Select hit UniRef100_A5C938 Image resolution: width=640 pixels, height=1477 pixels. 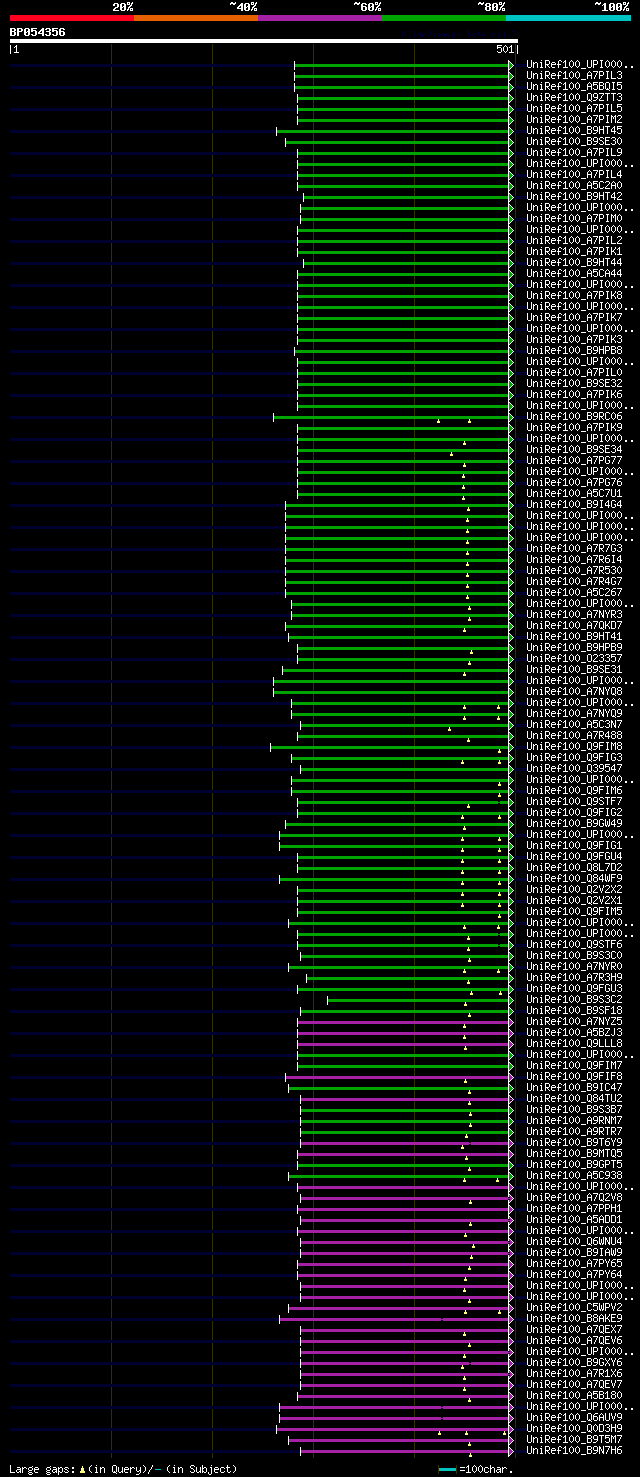(x=574, y=1175)
